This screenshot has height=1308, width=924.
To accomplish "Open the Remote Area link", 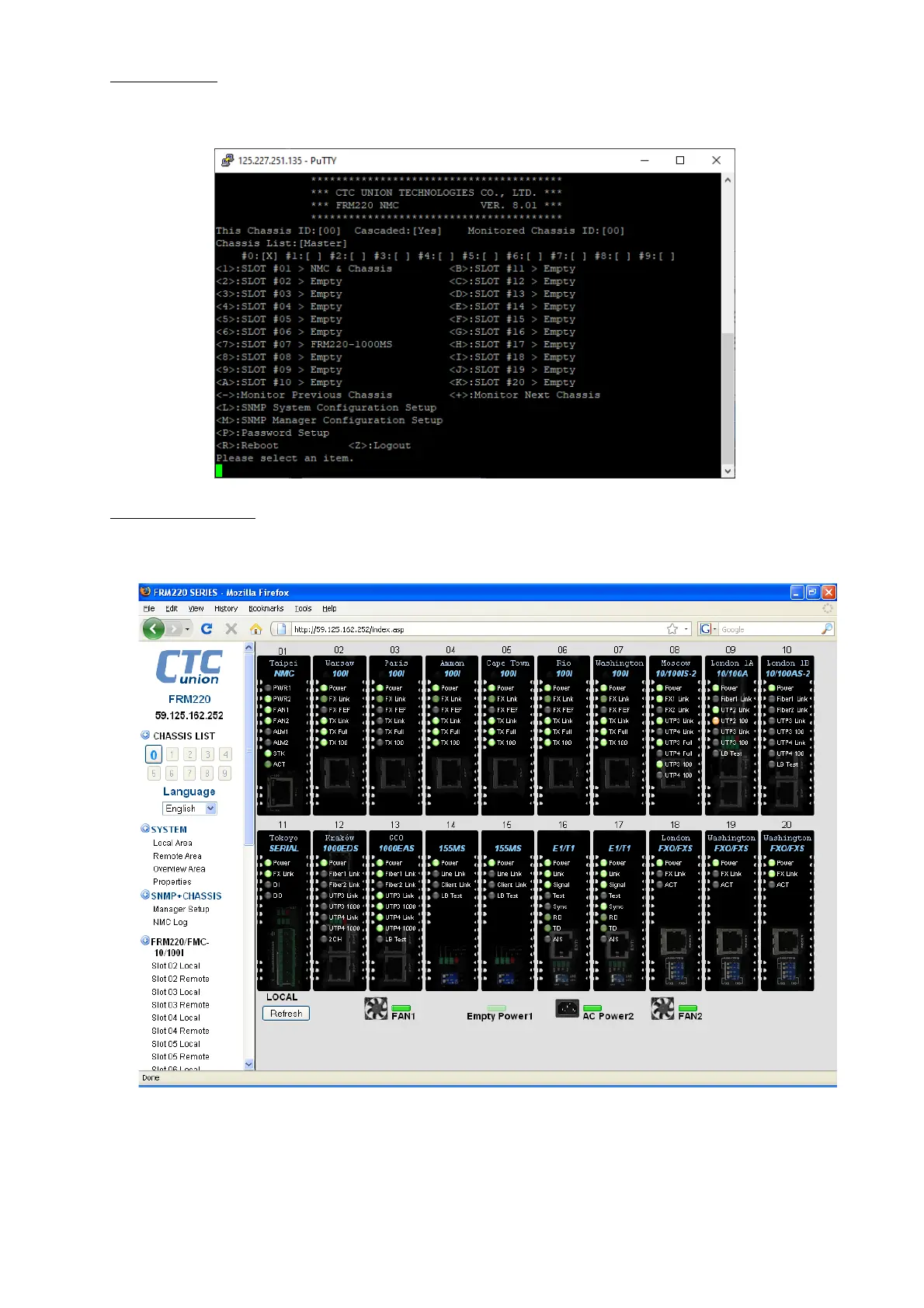I will pos(177,856).
